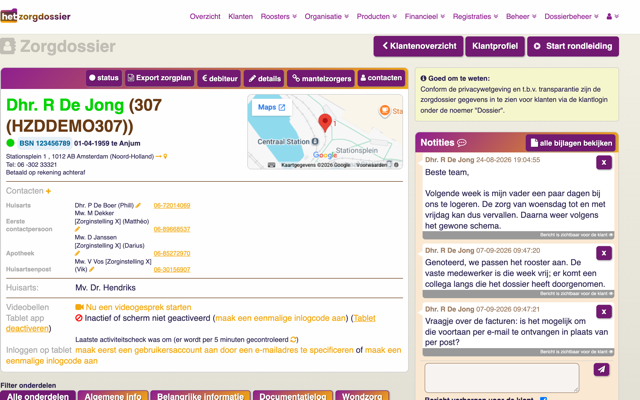Viewport: 640px width, 400px height.
Task: Refresh the tablet activity check
Action: (x=293, y=340)
